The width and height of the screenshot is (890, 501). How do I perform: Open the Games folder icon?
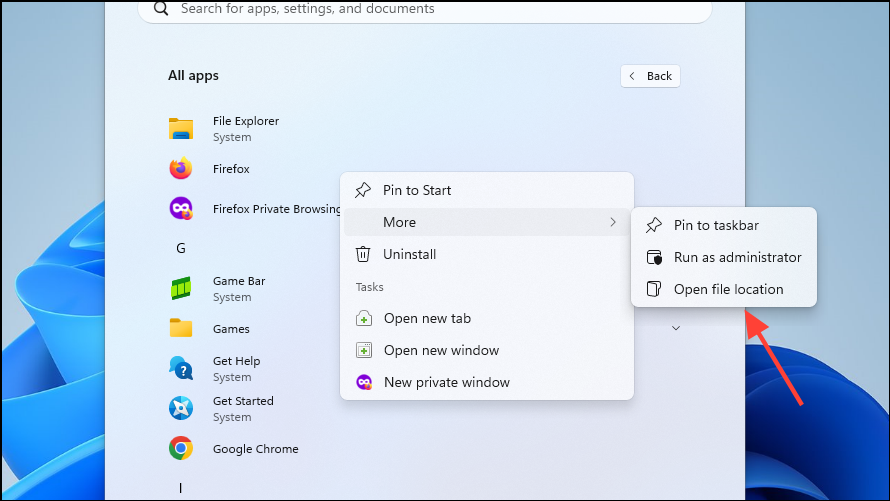point(180,329)
